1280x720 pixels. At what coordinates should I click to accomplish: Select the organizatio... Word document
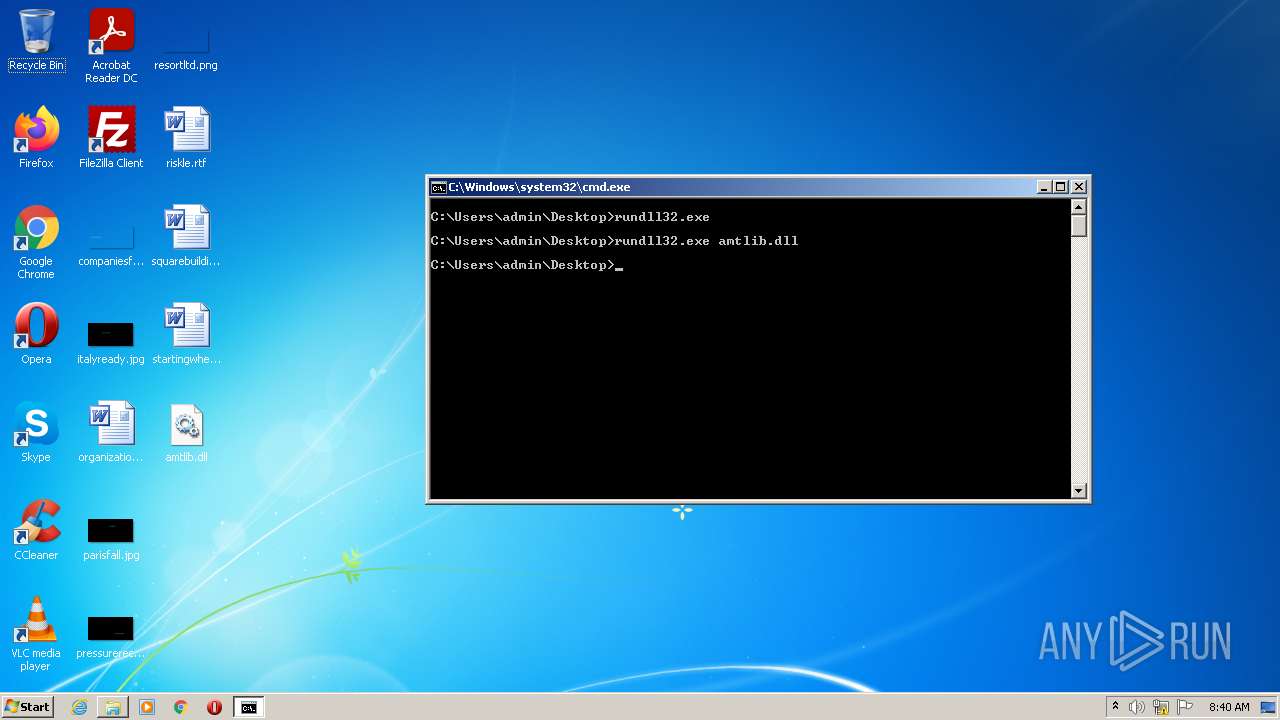tap(111, 432)
